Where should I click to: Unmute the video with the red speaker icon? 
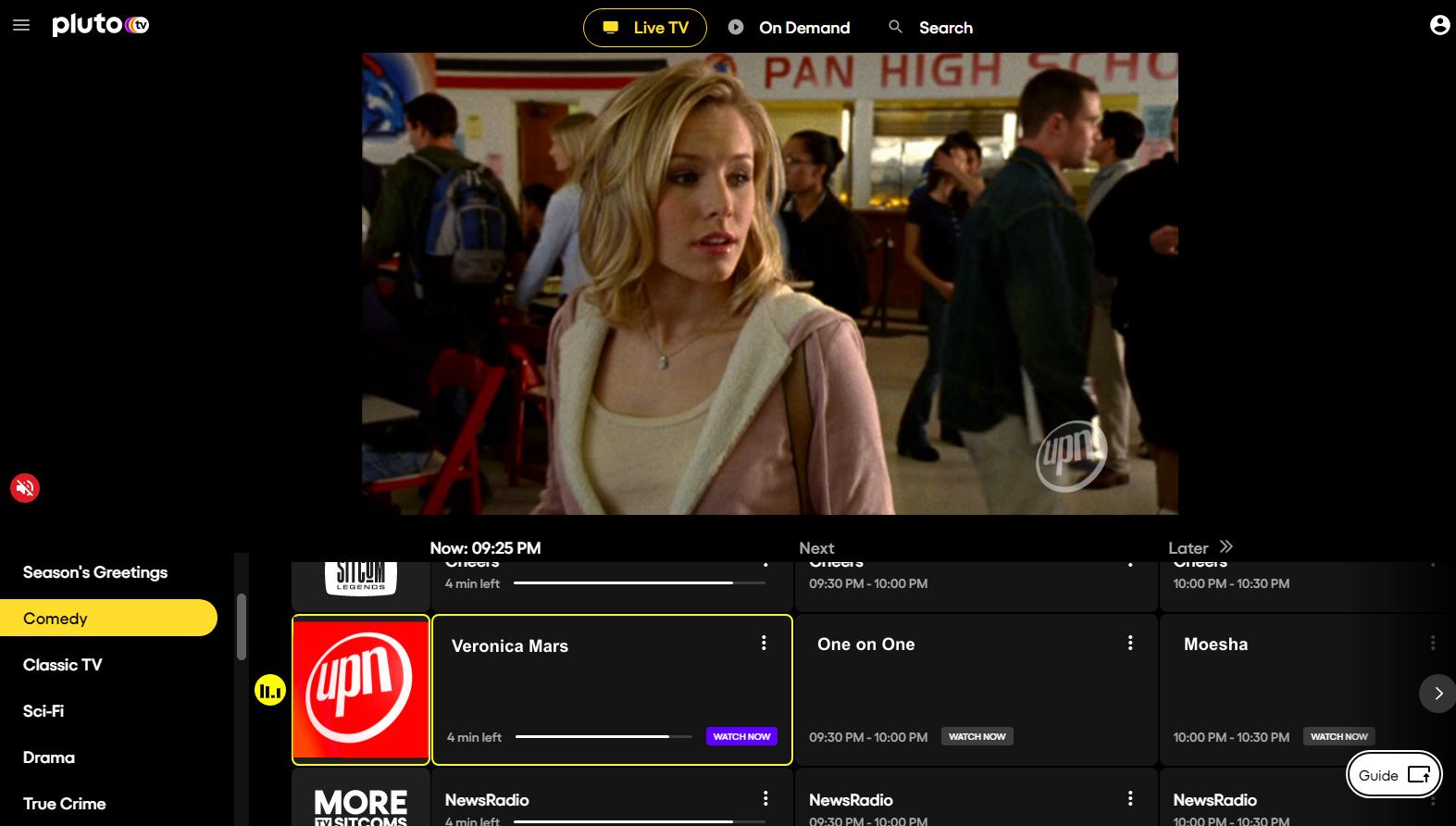coord(25,488)
